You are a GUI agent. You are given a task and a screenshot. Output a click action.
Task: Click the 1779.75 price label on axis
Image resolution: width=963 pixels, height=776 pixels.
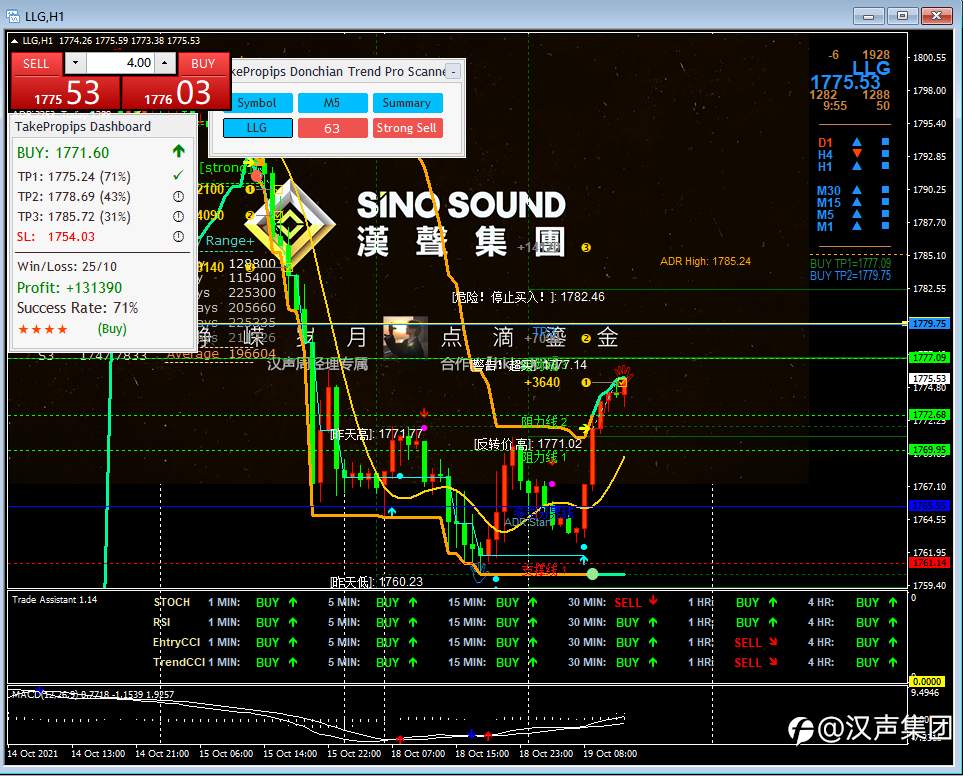929,324
